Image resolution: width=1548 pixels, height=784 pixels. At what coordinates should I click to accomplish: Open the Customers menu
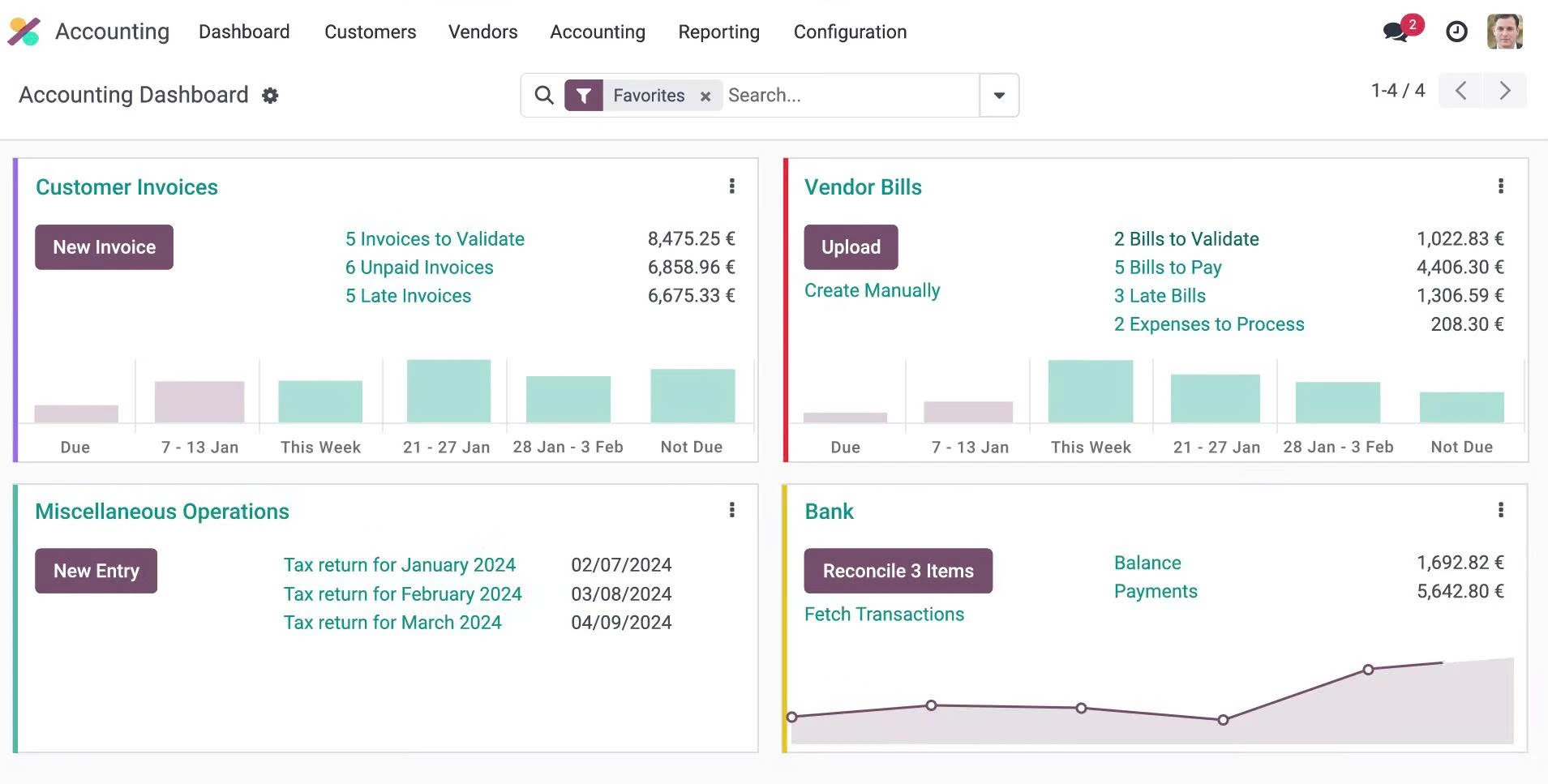click(x=369, y=32)
